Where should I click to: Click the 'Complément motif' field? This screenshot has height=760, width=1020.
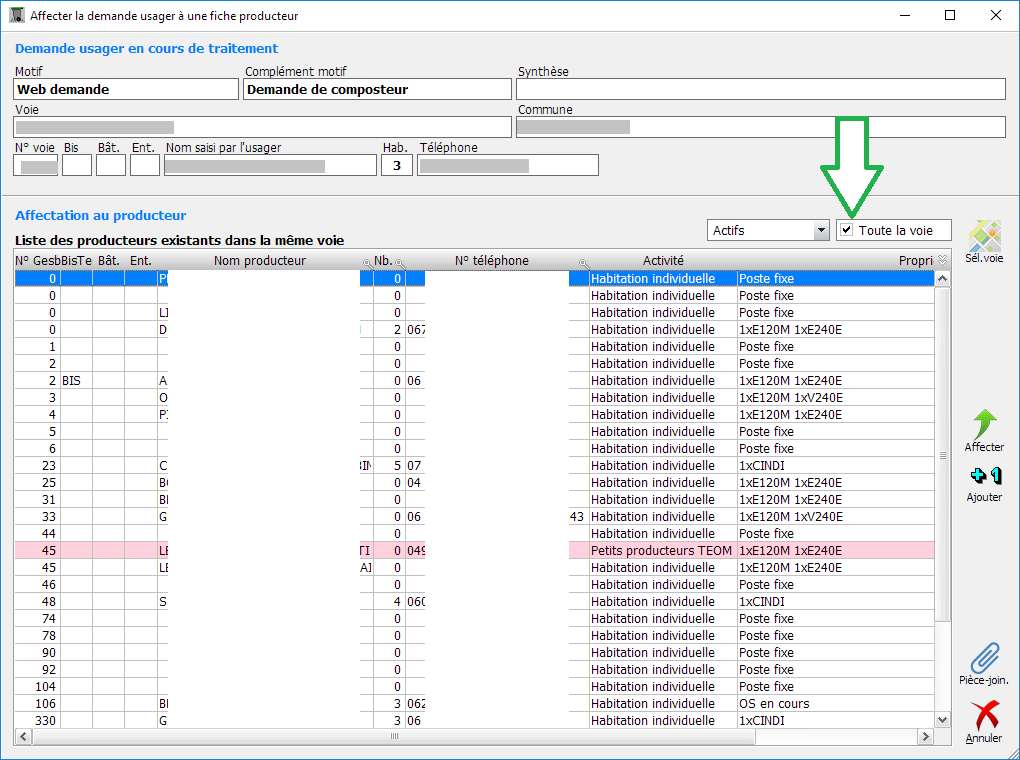pos(377,89)
